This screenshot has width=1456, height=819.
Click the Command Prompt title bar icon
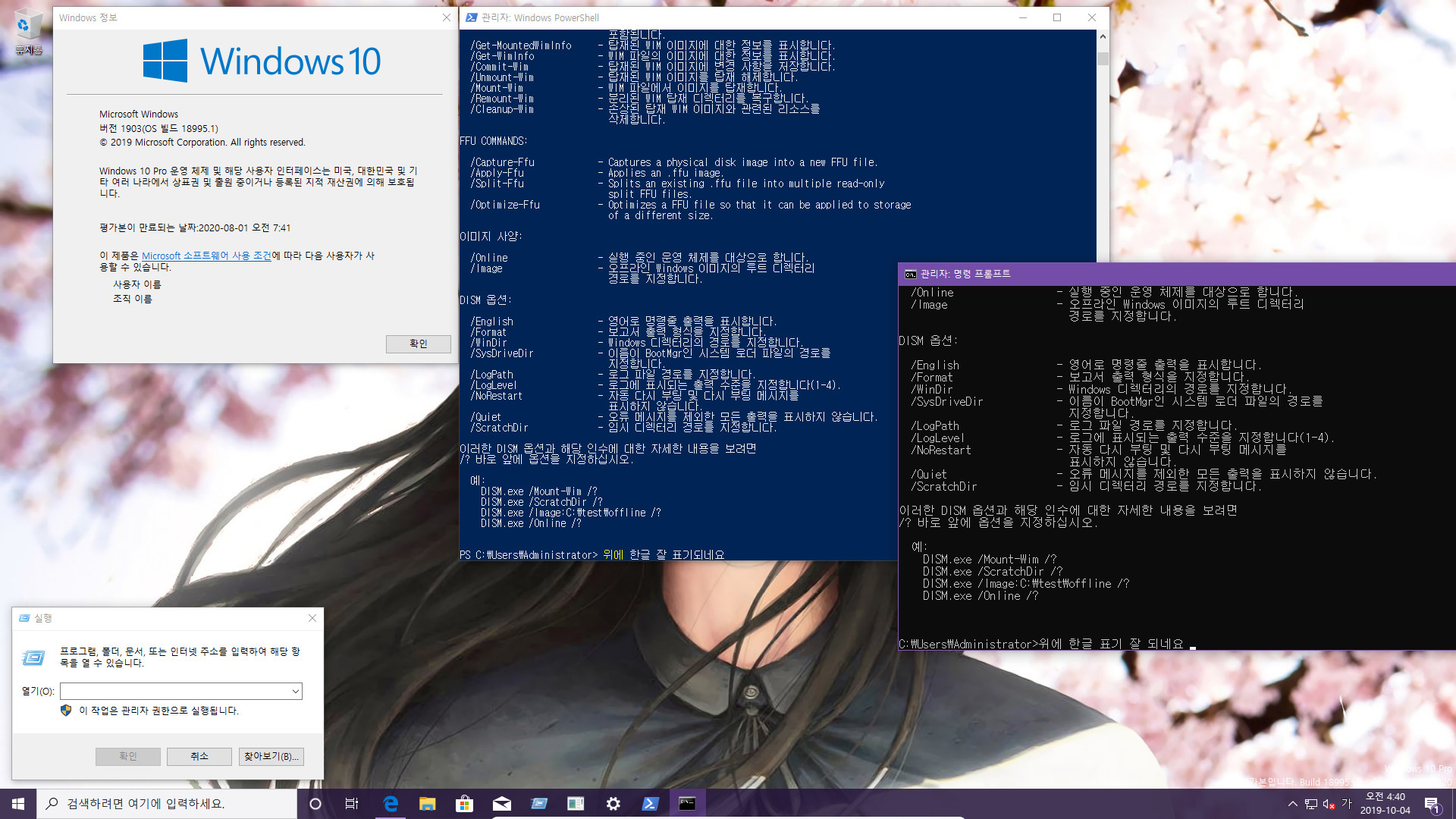click(x=910, y=274)
